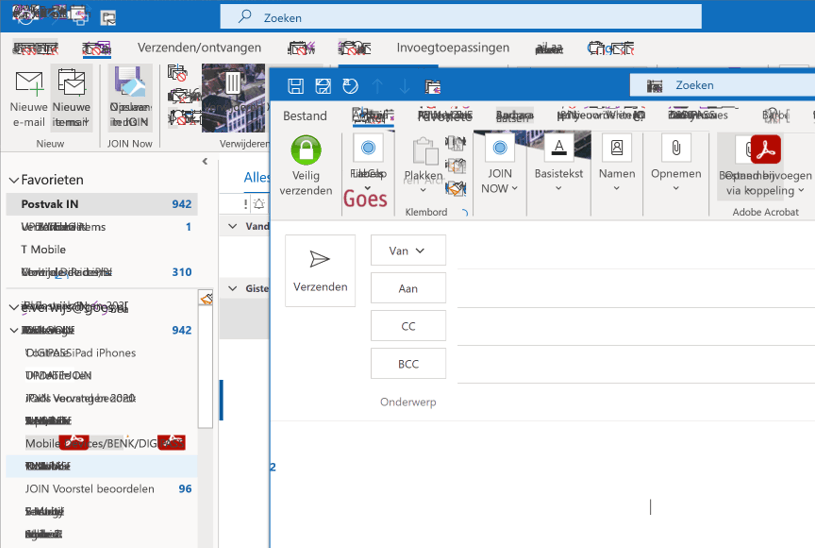Click the magnifier icon in main search bar

coord(244,17)
